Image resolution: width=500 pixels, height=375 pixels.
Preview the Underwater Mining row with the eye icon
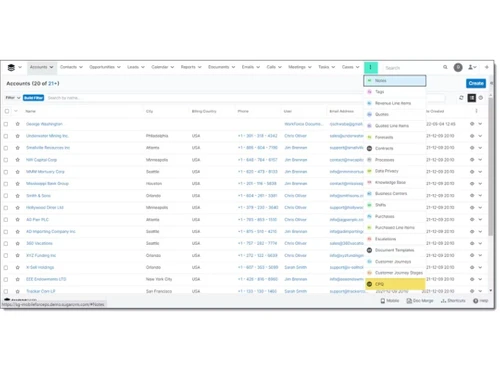[472, 136]
